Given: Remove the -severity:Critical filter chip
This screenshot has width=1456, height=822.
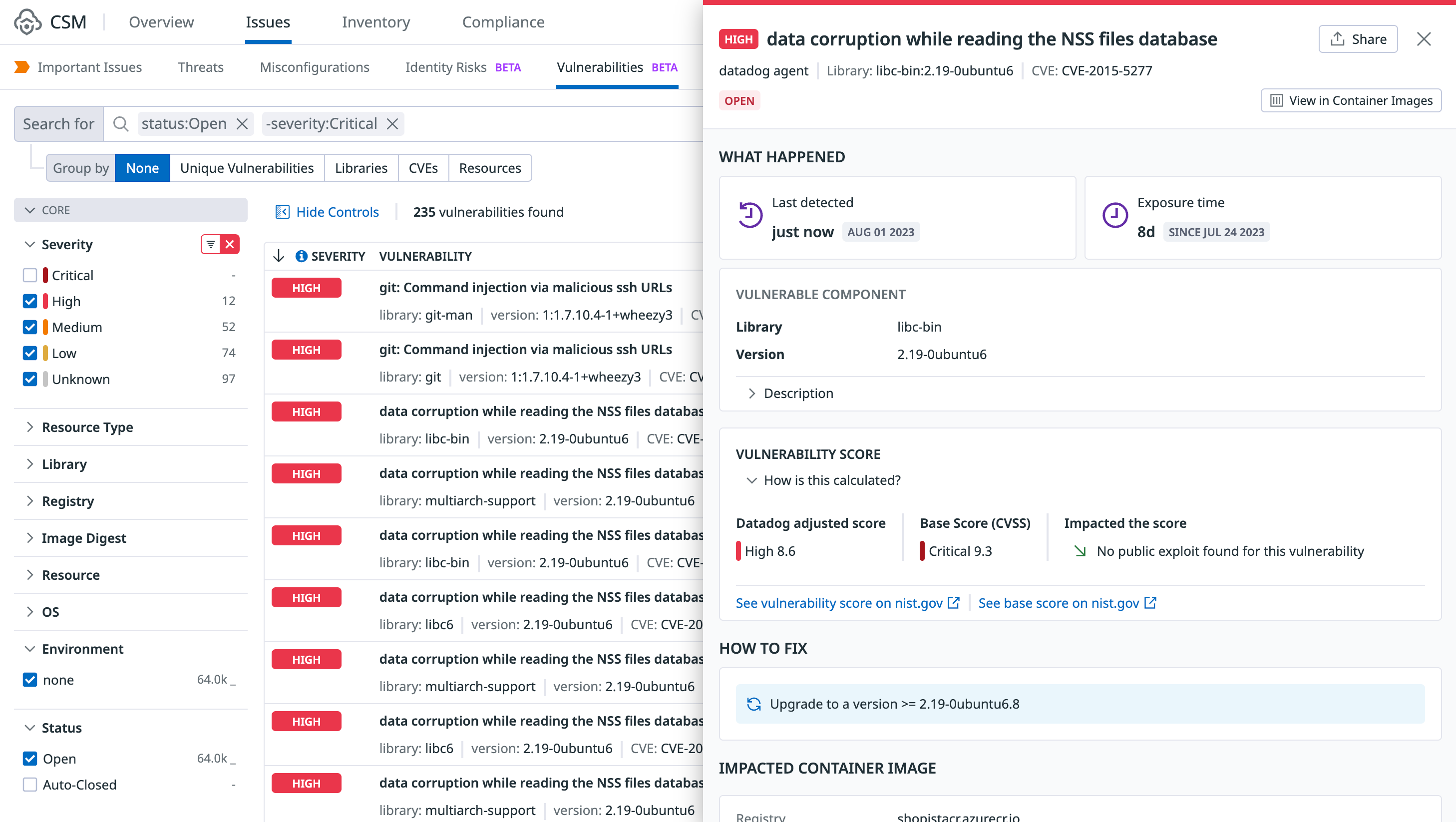Looking at the screenshot, I should (393, 124).
